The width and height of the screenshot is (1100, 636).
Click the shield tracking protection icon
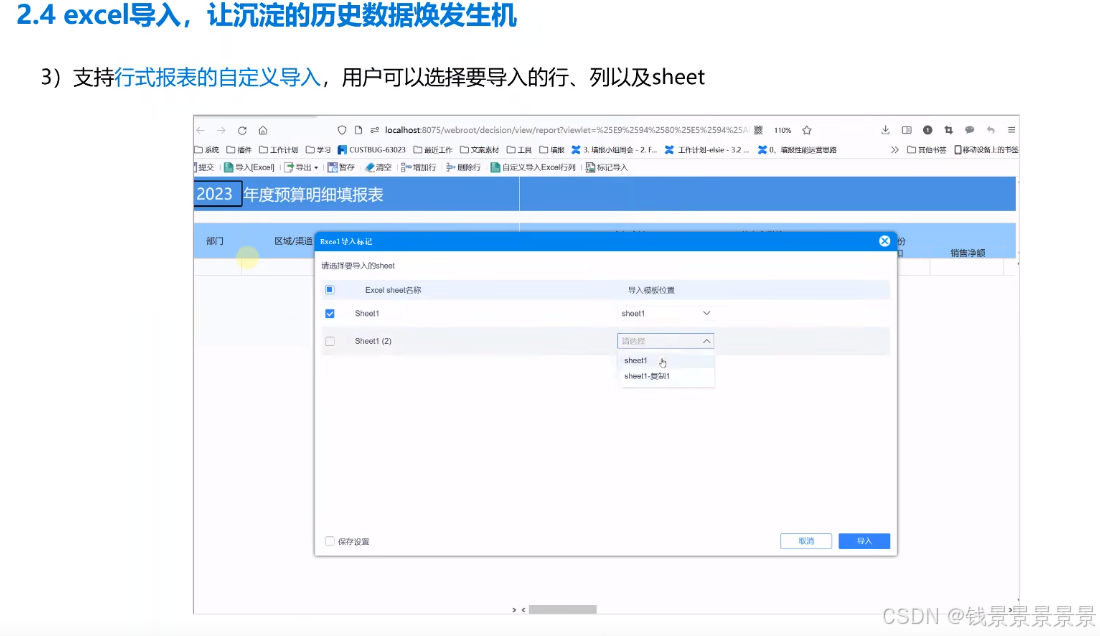click(x=342, y=130)
